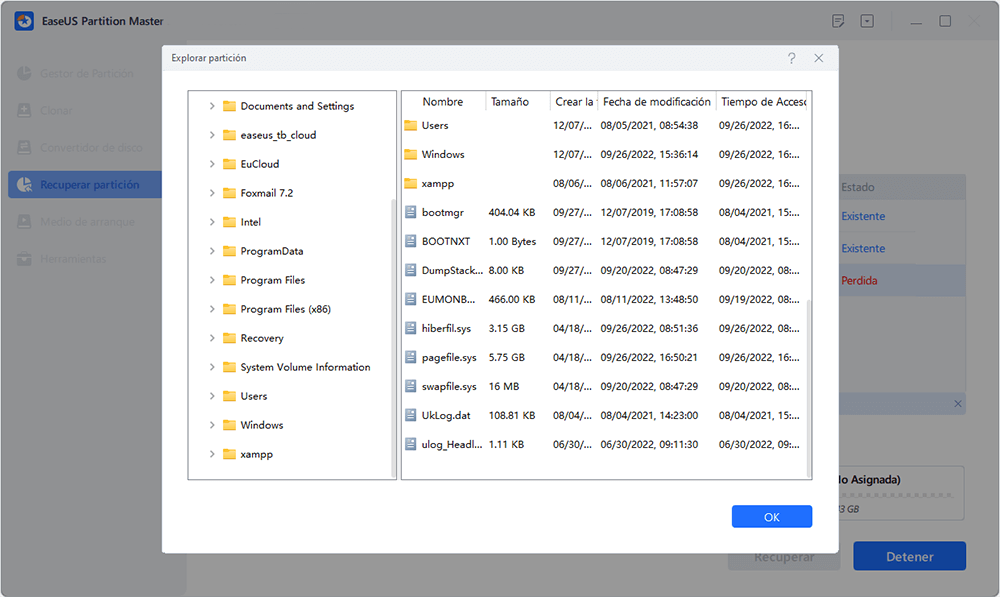Click the Recuperar partición sidebar icon
The height and width of the screenshot is (597, 1000).
pos(24,184)
